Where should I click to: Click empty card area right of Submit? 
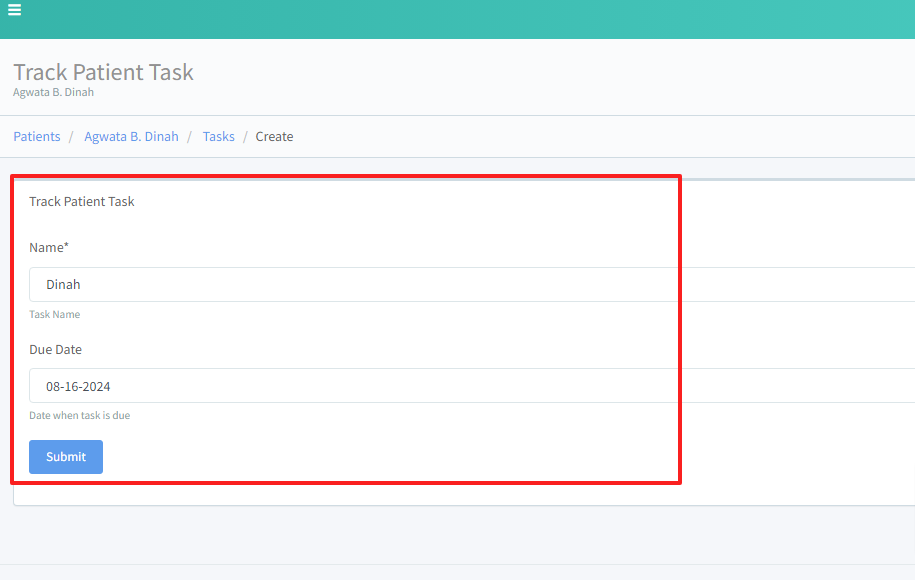coord(400,457)
